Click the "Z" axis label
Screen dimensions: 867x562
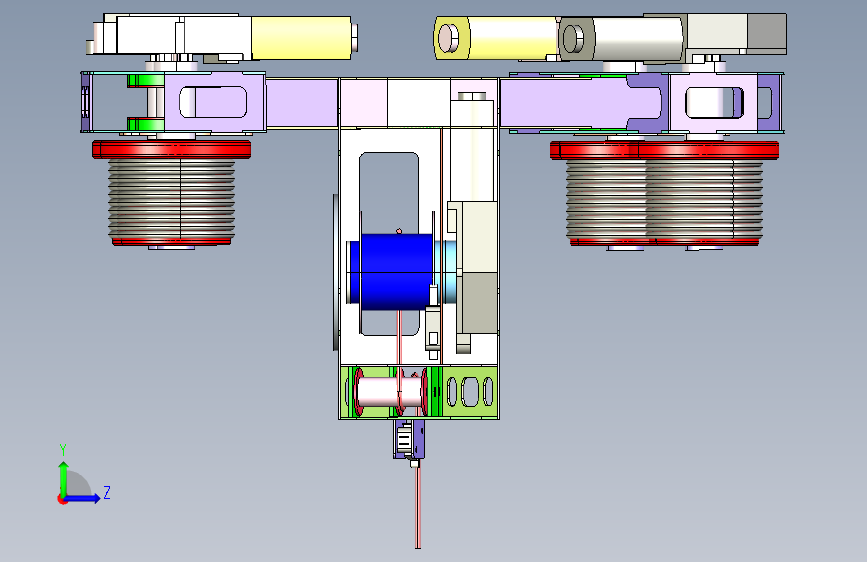107,492
